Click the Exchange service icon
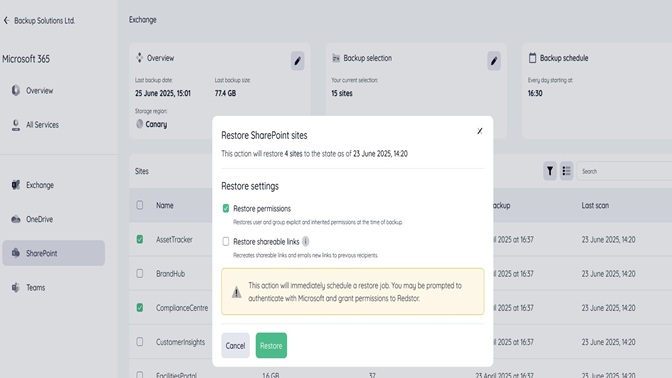Screen dimensions: 672x378 tap(16, 185)
